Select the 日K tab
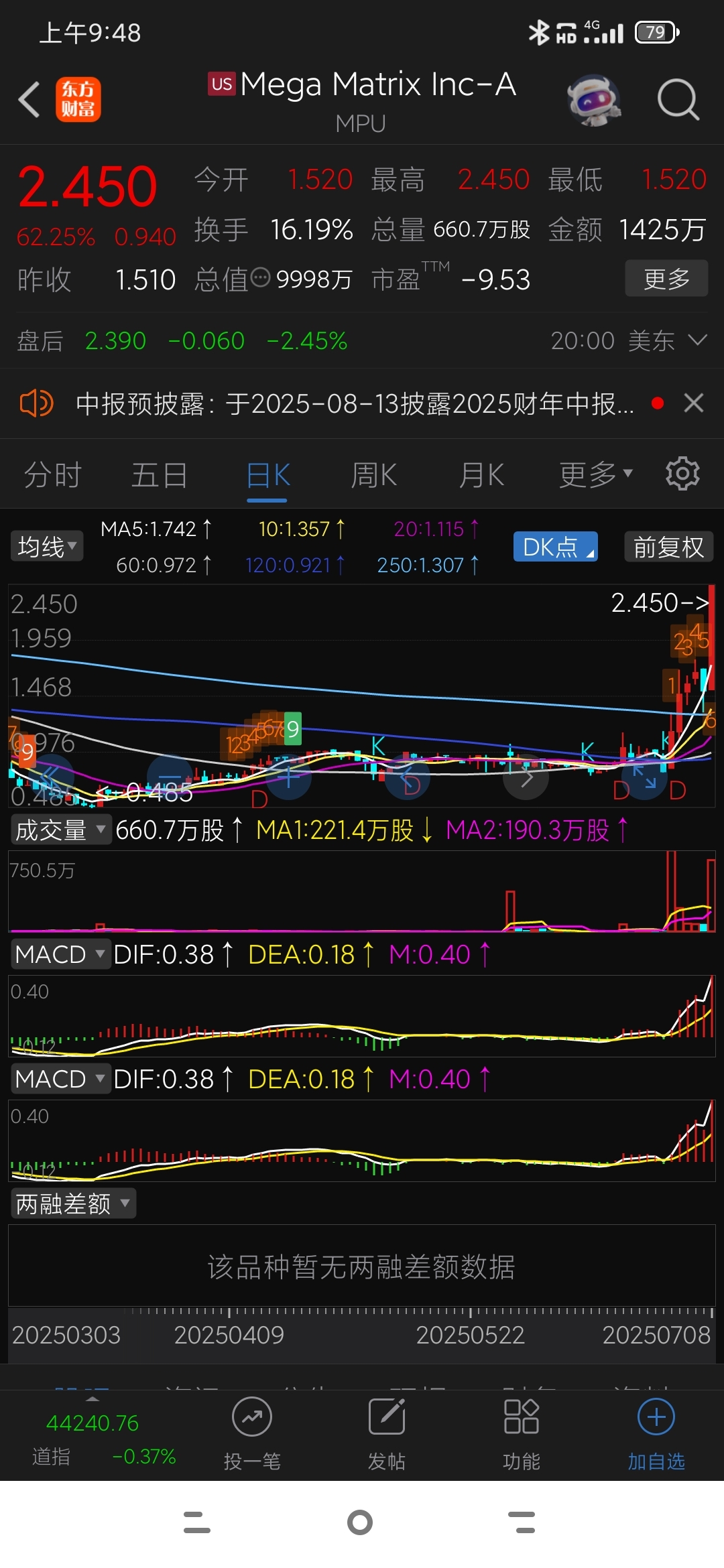The image size is (724, 1568). [268, 475]
